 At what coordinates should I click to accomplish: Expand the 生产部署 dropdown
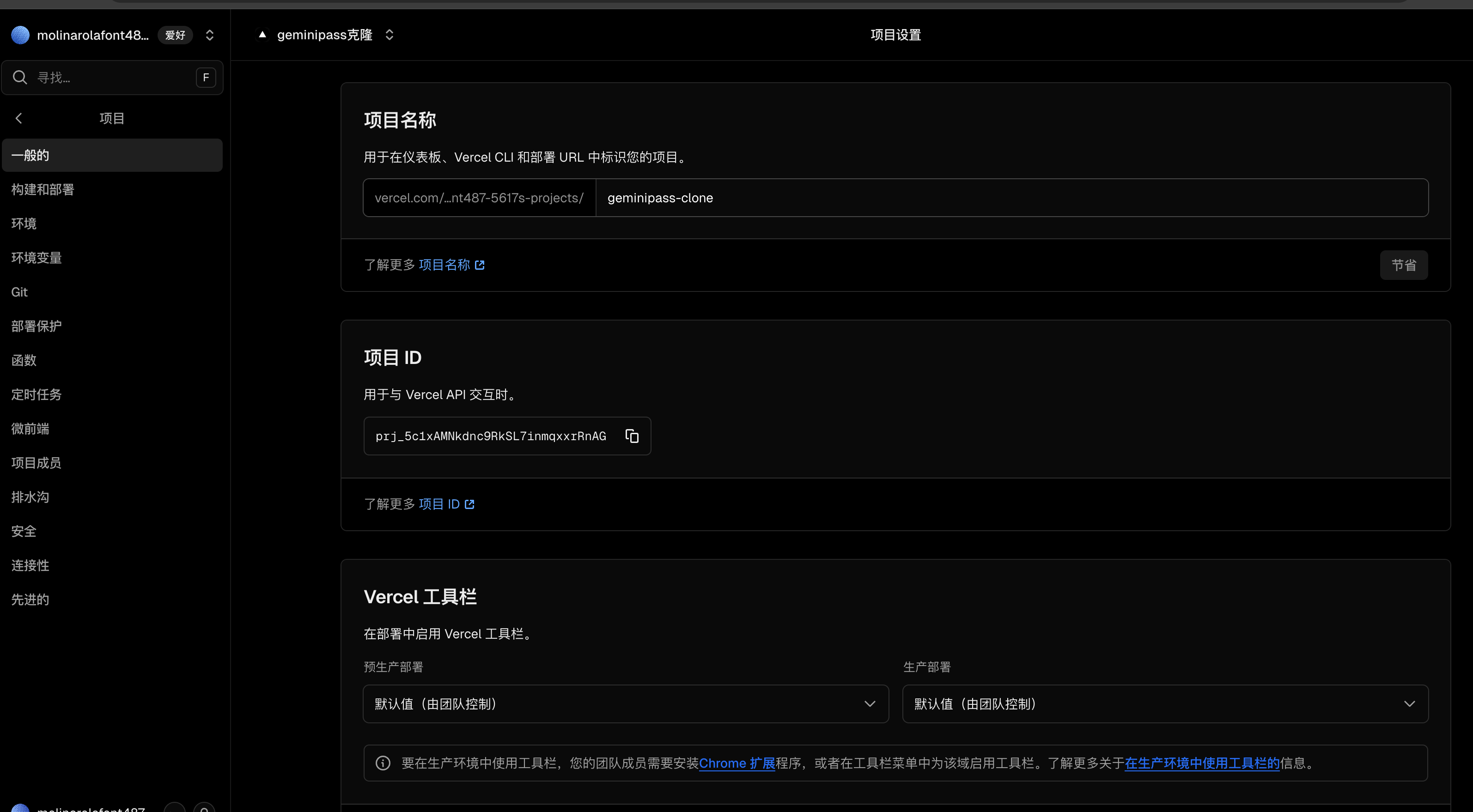click(x=1165, y=703)
